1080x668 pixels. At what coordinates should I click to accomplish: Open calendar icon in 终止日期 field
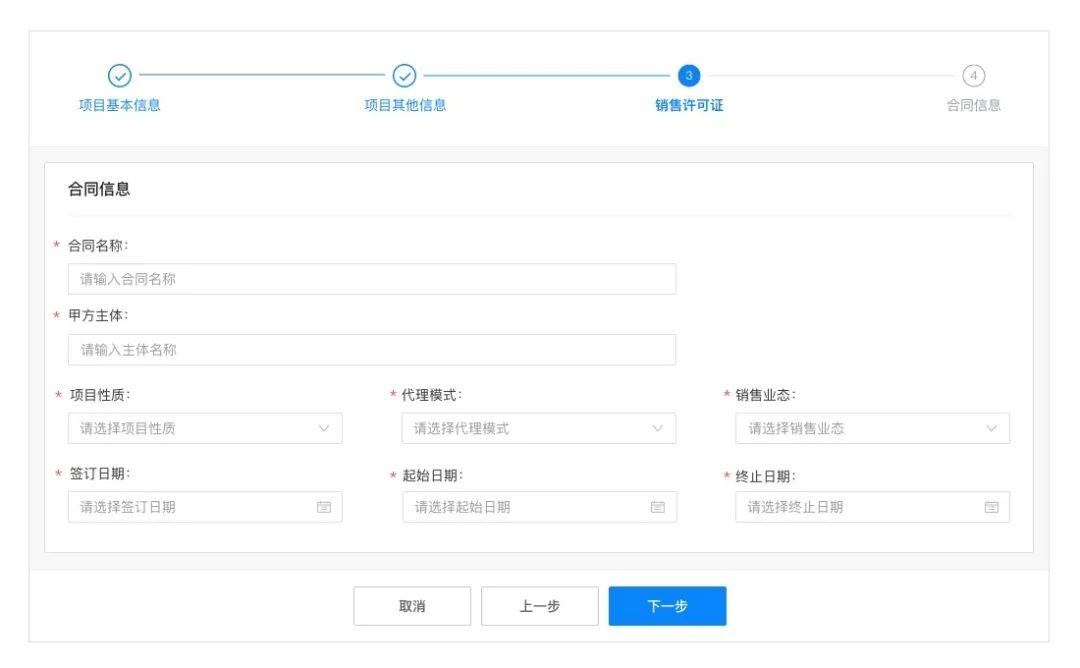pyautogui.click(x=991, y=507)
